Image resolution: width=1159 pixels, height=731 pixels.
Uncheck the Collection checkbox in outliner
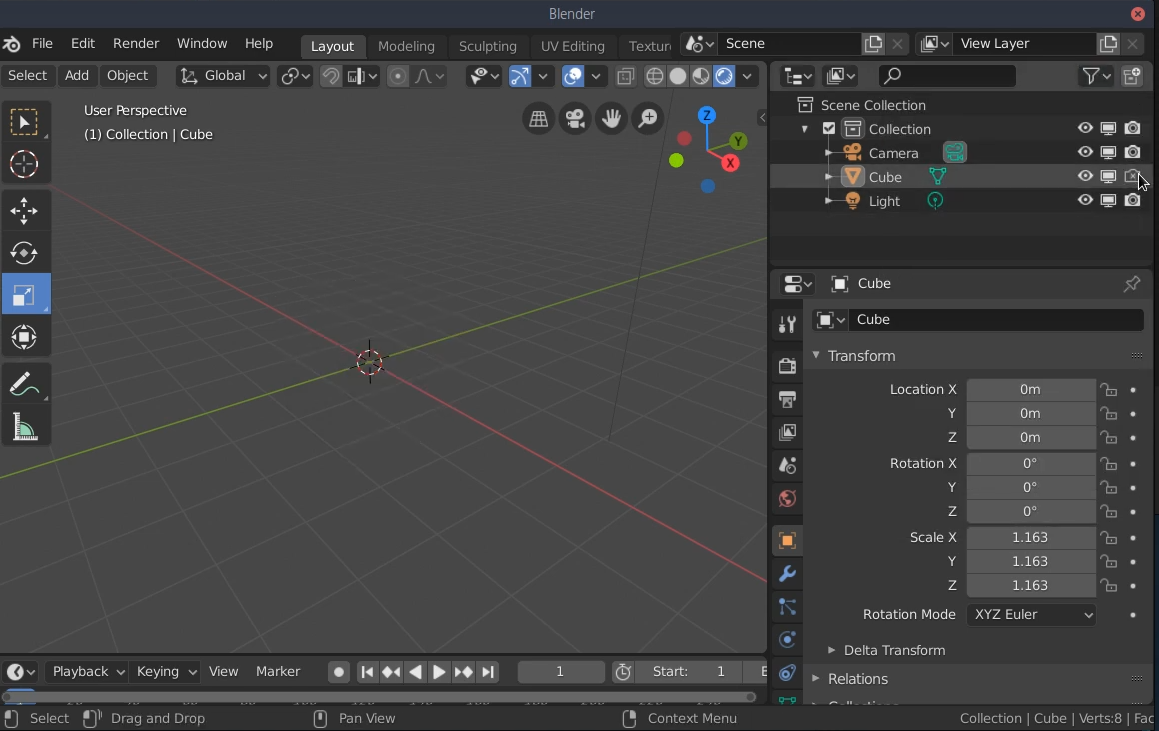(x=829, y=129)
